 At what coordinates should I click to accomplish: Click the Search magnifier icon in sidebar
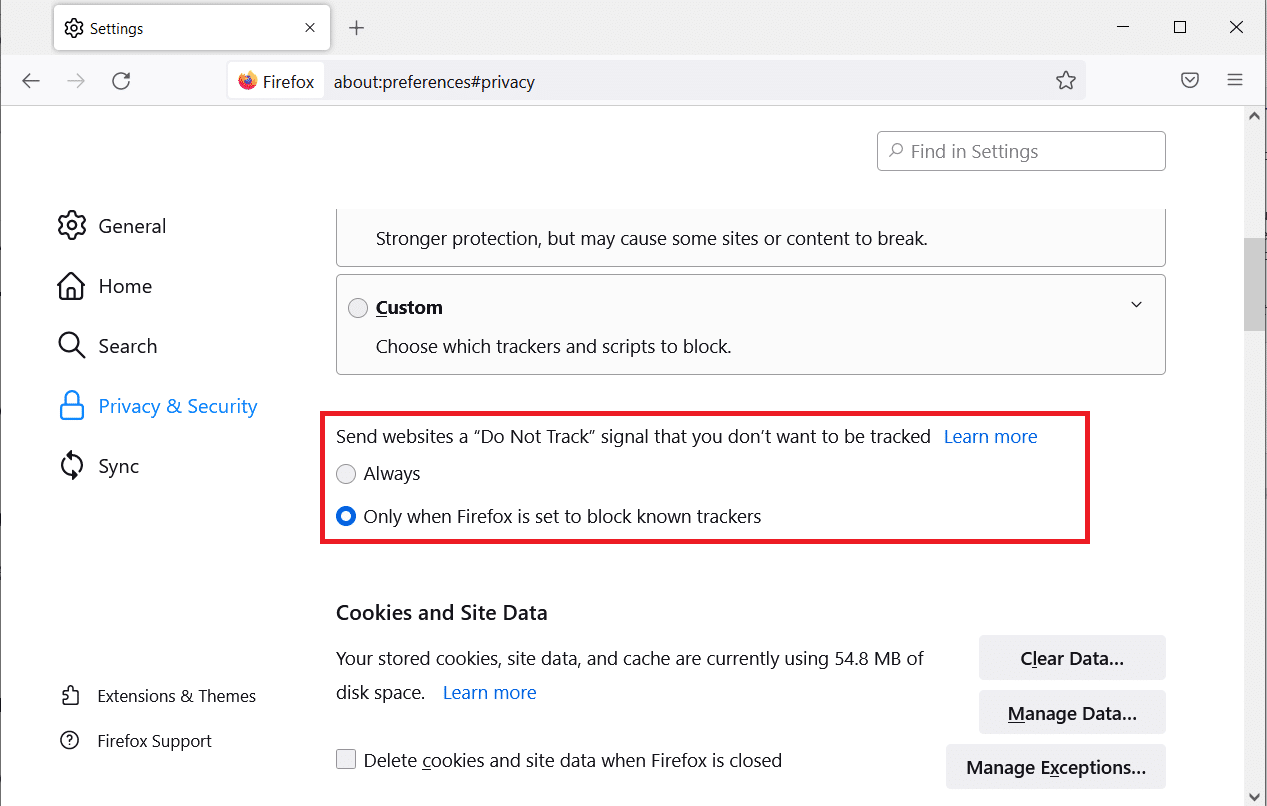(x=71, y=346)
